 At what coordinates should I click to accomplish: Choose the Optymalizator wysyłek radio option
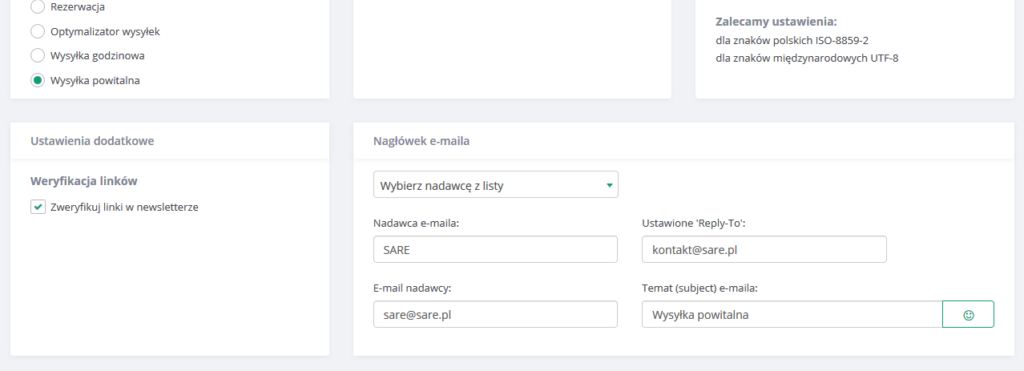tap(38, 31)
